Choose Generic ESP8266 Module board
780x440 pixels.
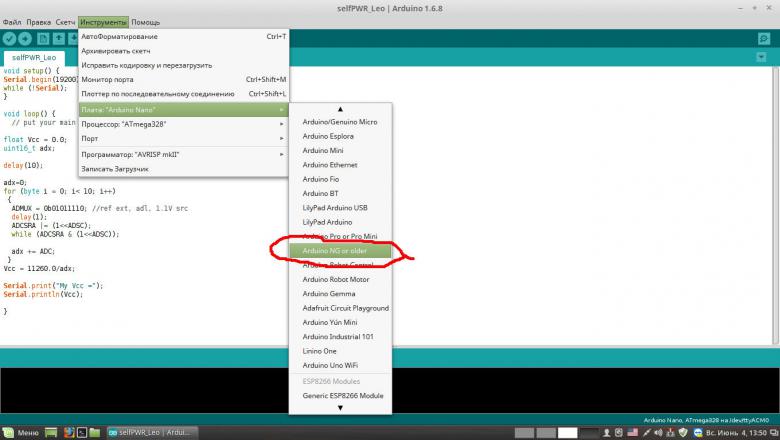coord(340,396)
